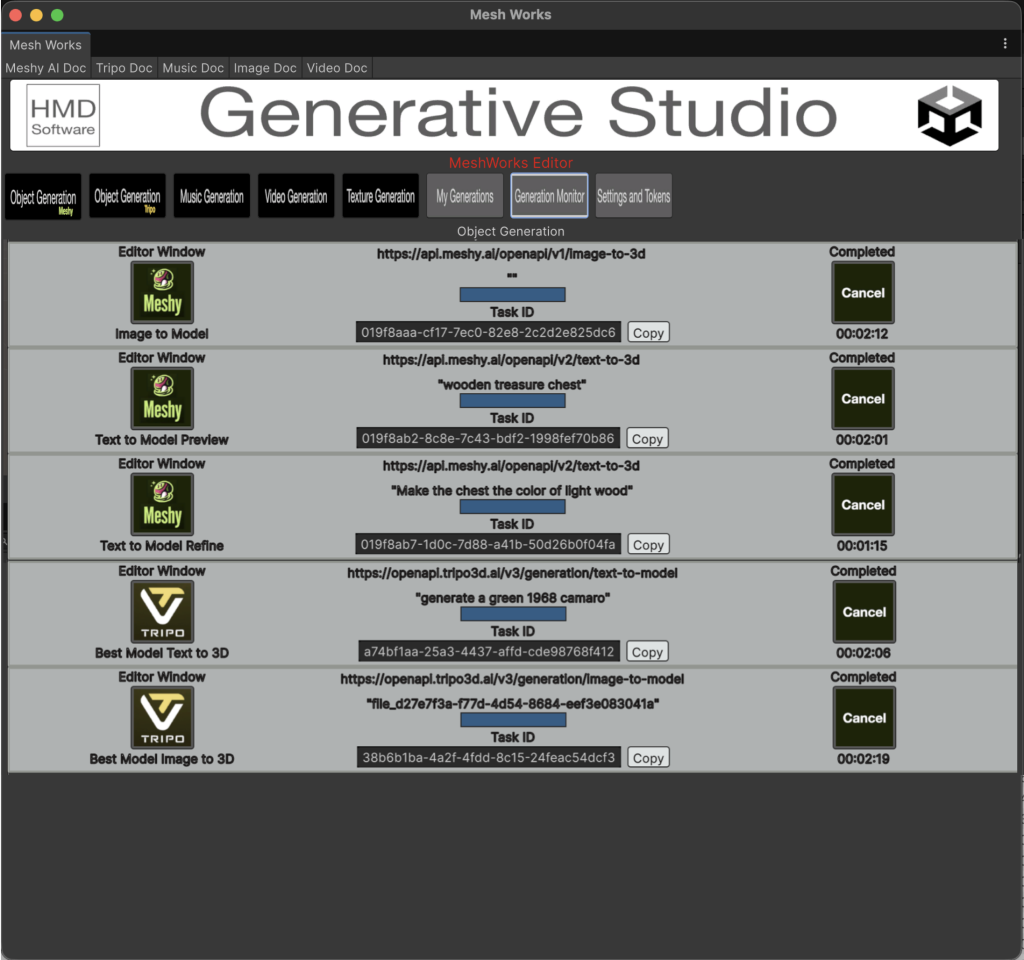Click the Meshy icon in Text to Model Refine row
Viewport: 1024px width, 960px height.
(162, 504)
